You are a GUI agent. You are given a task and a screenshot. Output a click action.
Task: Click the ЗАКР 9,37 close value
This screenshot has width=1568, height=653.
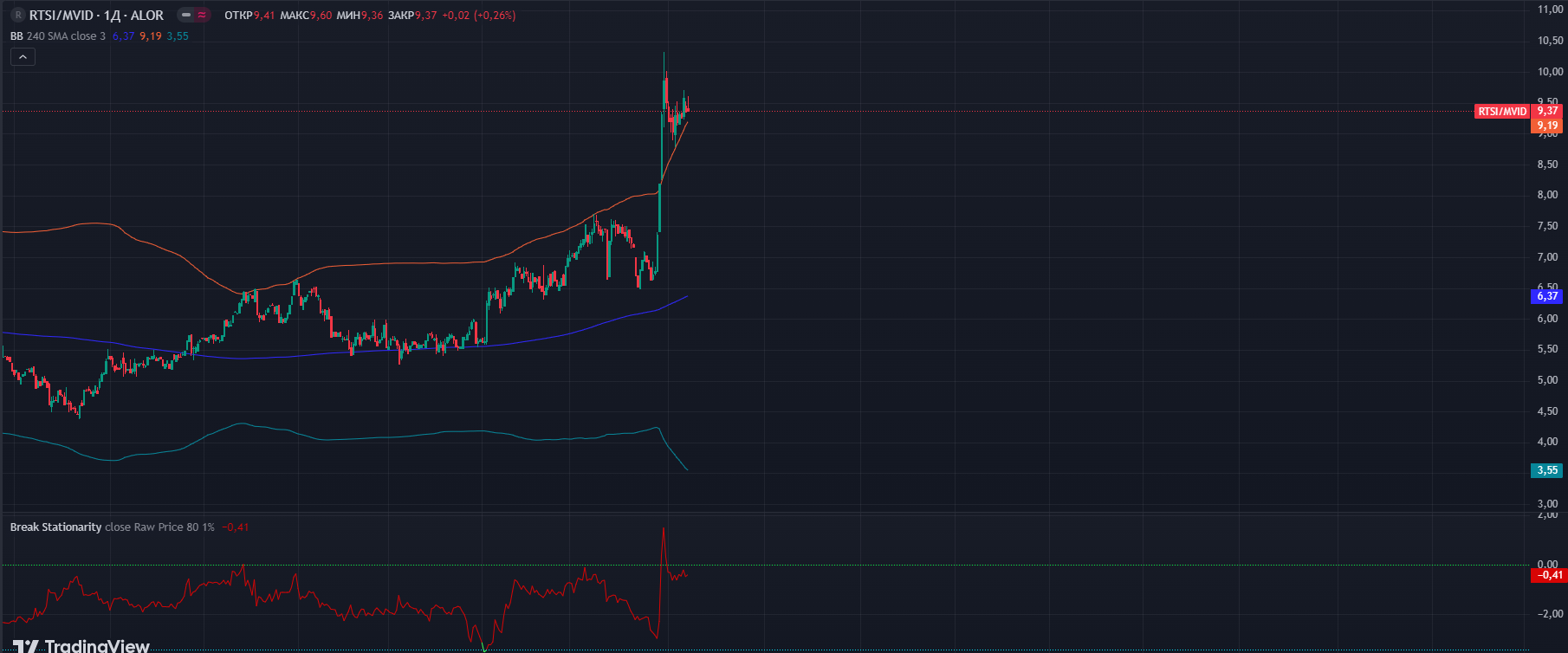click(x=412, y=16)
